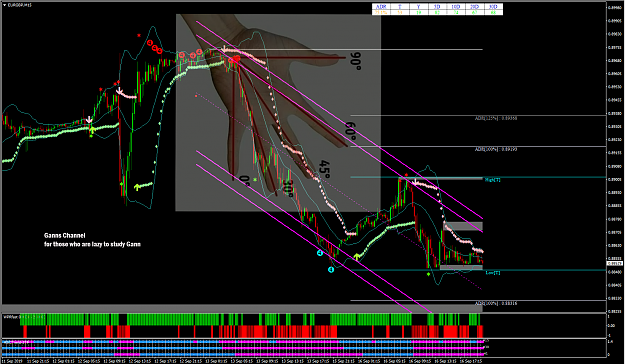Select the lower cyan circled 4 marker

click(x=331, y=270)
